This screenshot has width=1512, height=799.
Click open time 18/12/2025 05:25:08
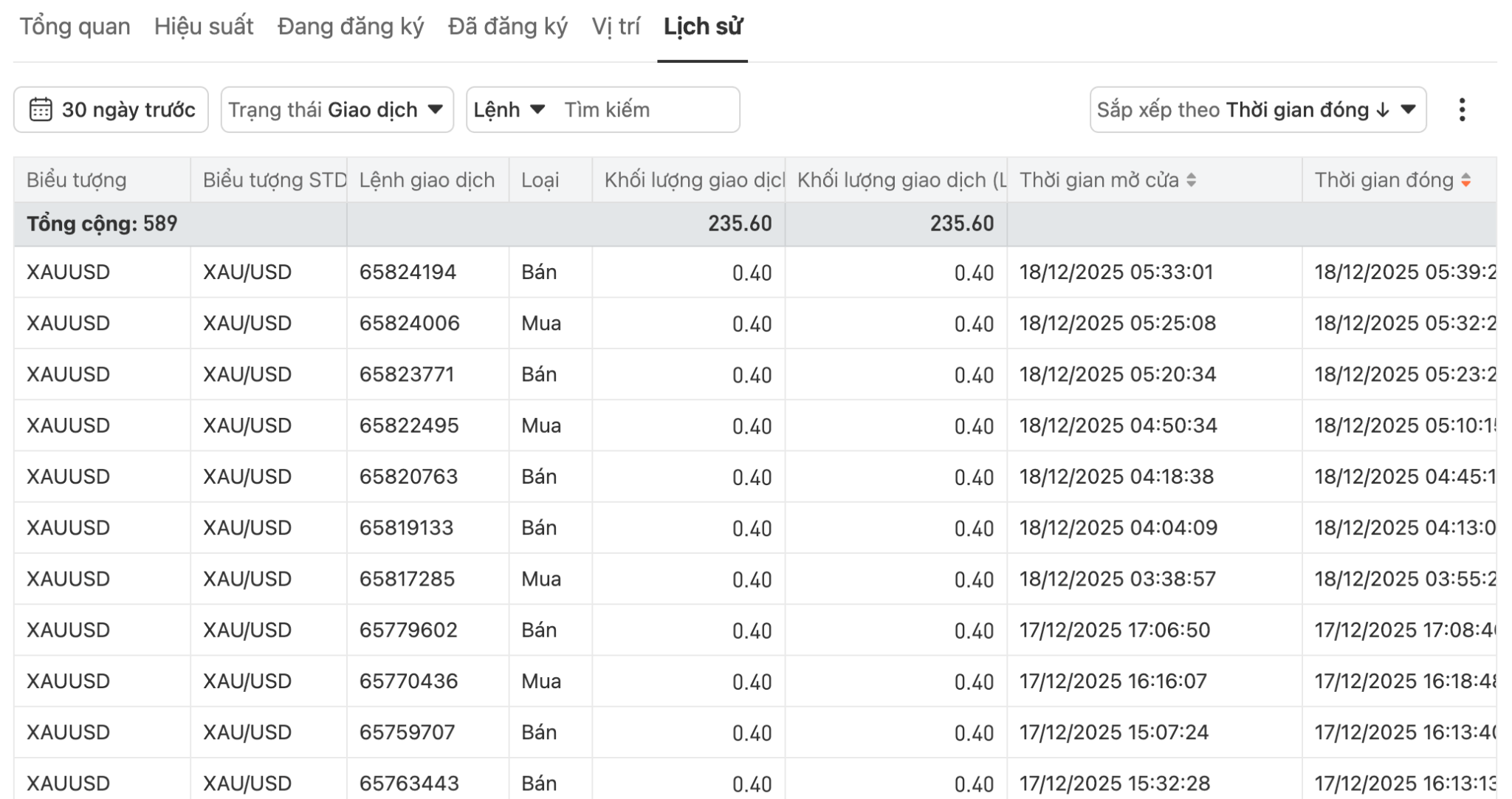point(1118,323)
